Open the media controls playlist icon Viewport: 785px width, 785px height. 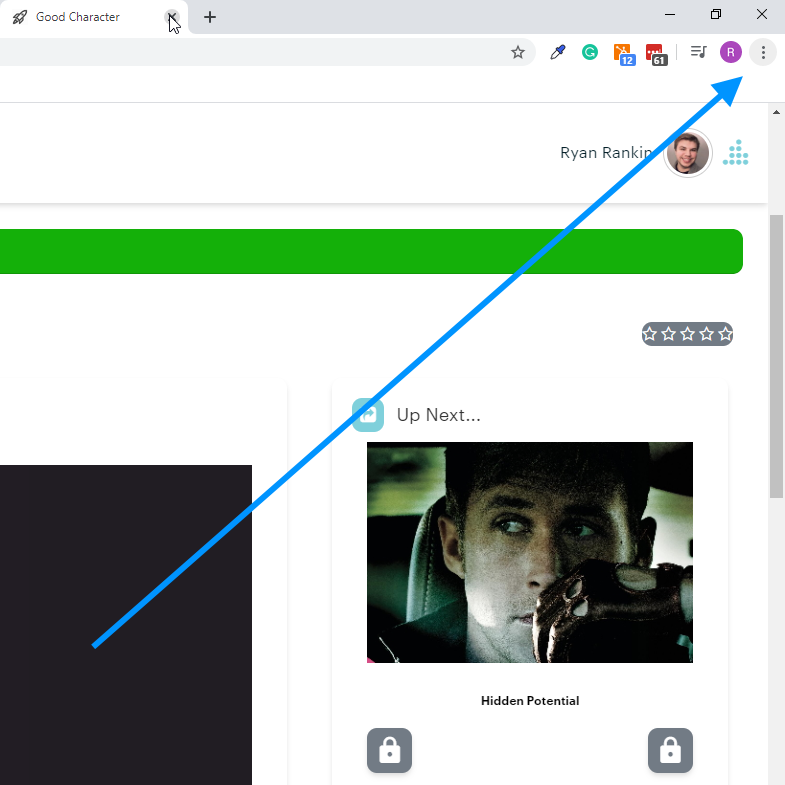[x=699, y=52]
